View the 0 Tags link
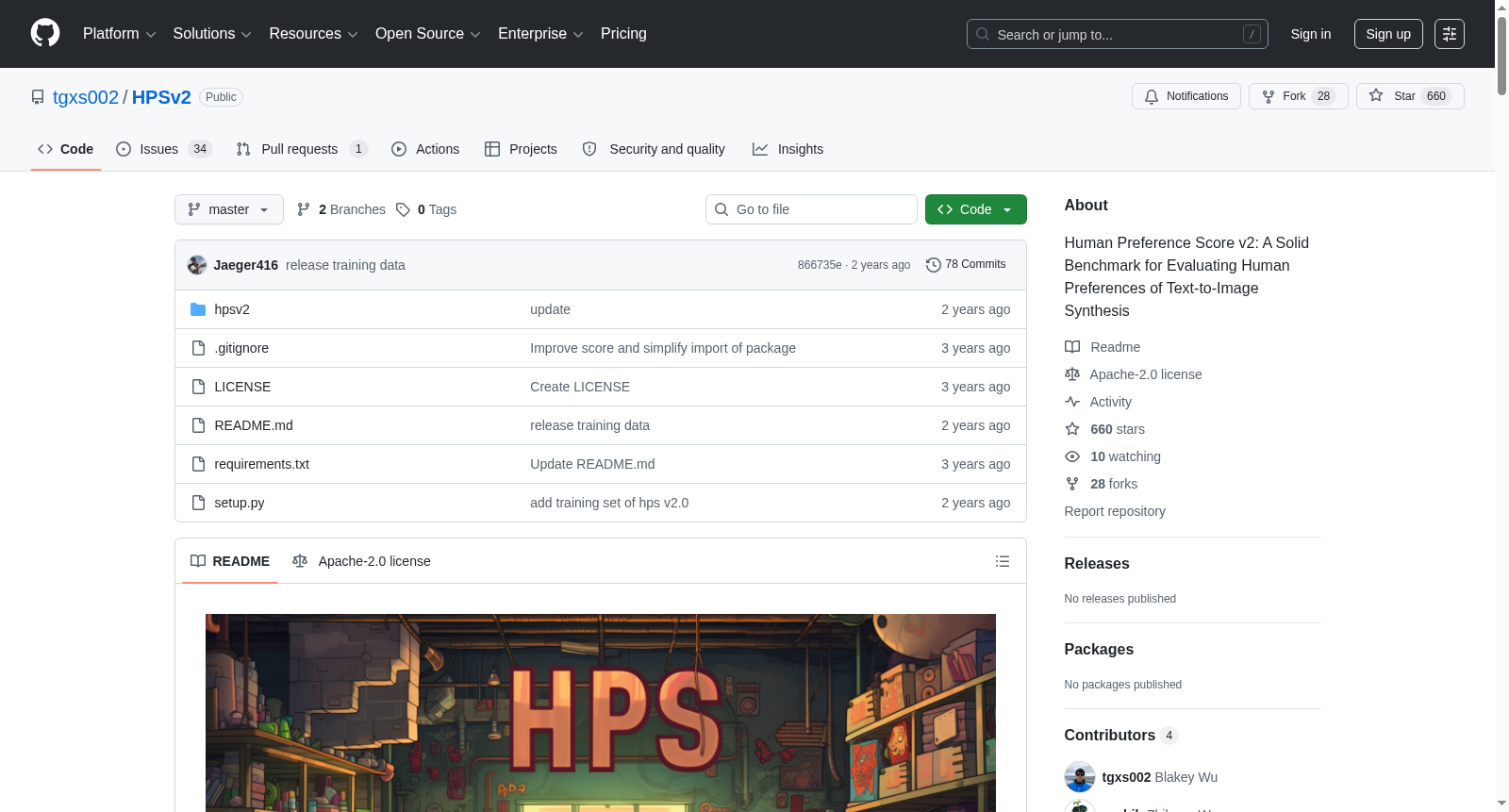Screen dimensions: 1509x812 point(426,209)
